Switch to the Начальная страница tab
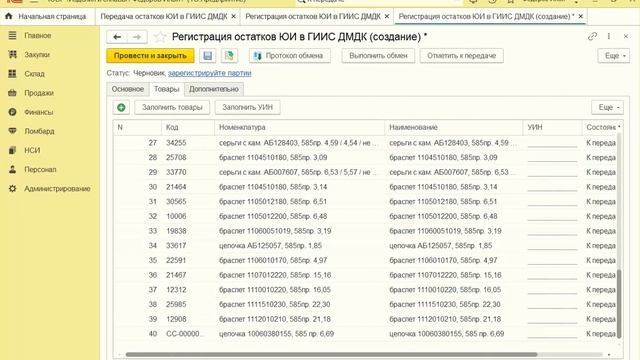Screen dimensions: 640x360 52,16
